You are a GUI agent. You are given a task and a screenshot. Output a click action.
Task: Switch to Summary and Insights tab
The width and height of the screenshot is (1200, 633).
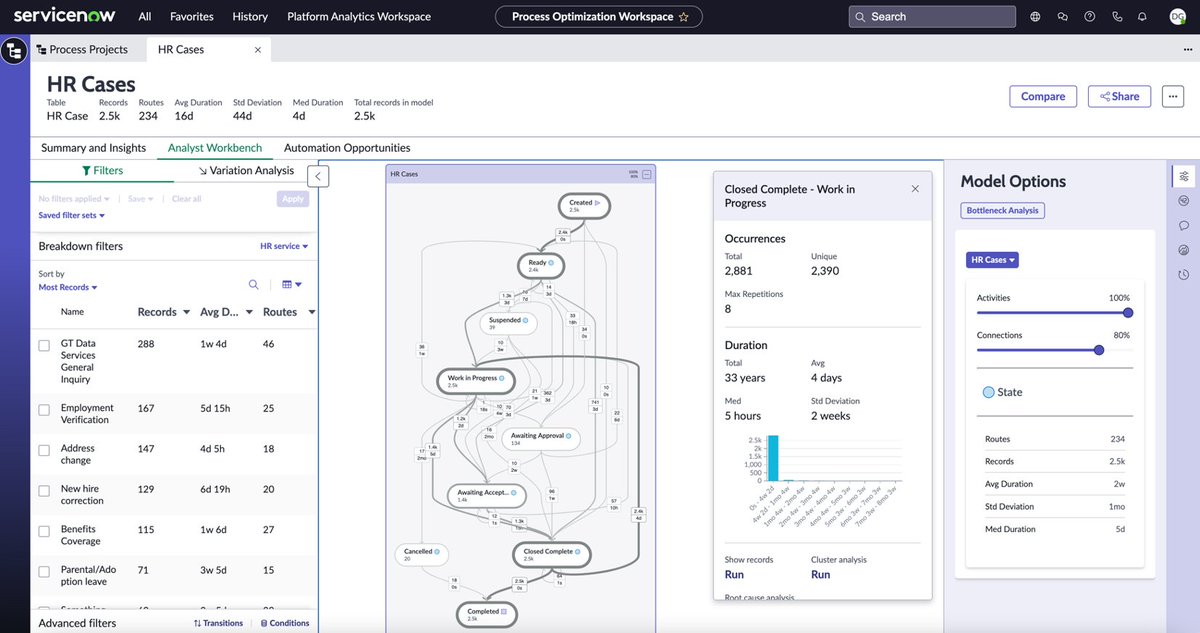[93, 148]
